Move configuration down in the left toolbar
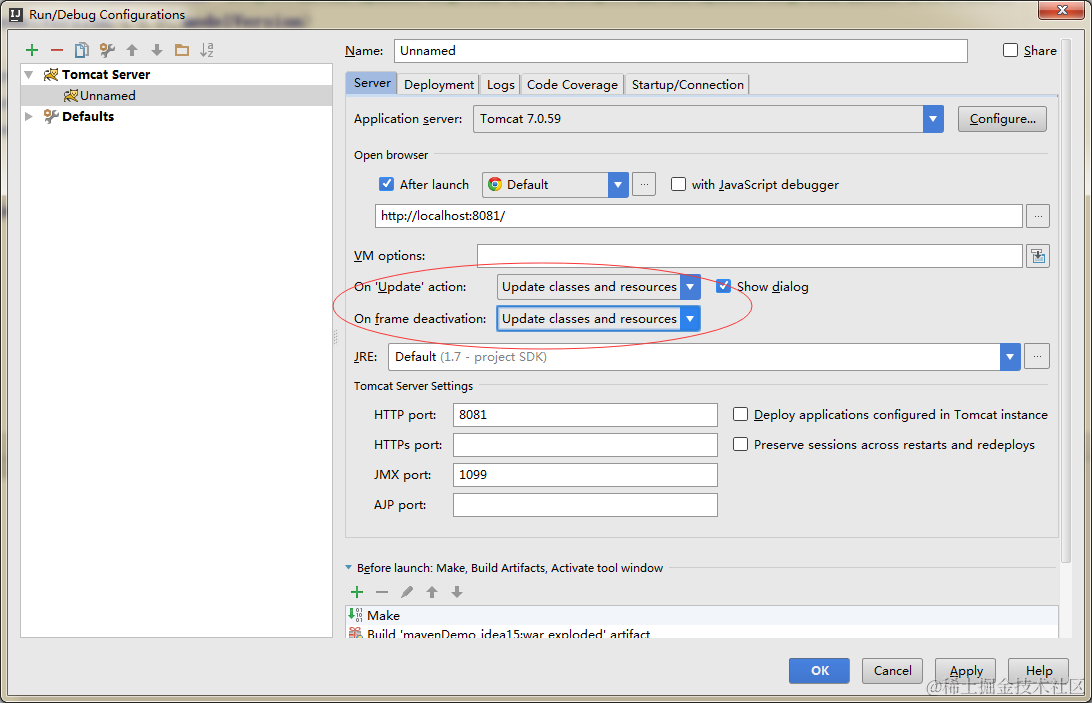This screenshot has width=1092, height=703. [x=157, y=50]
